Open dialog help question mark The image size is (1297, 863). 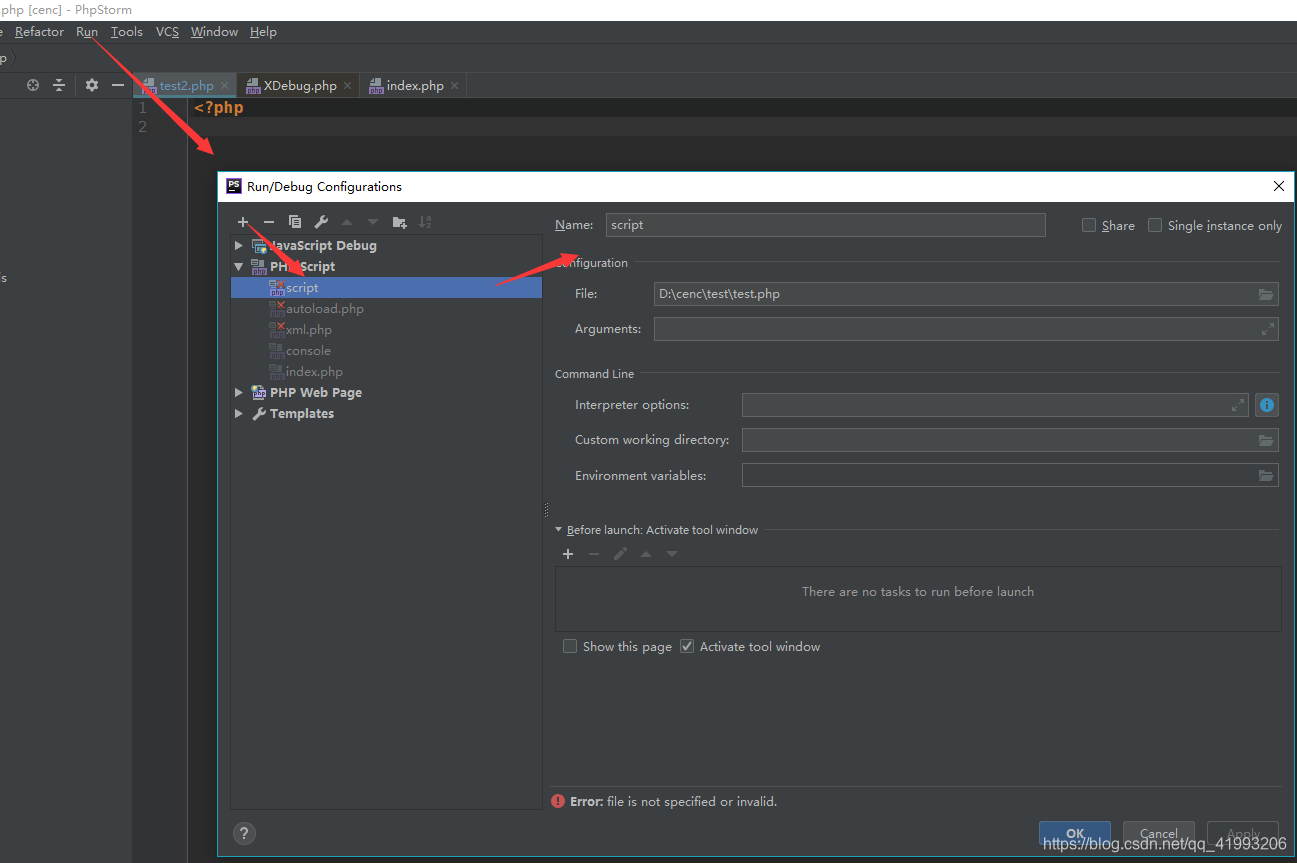point(244,833)
